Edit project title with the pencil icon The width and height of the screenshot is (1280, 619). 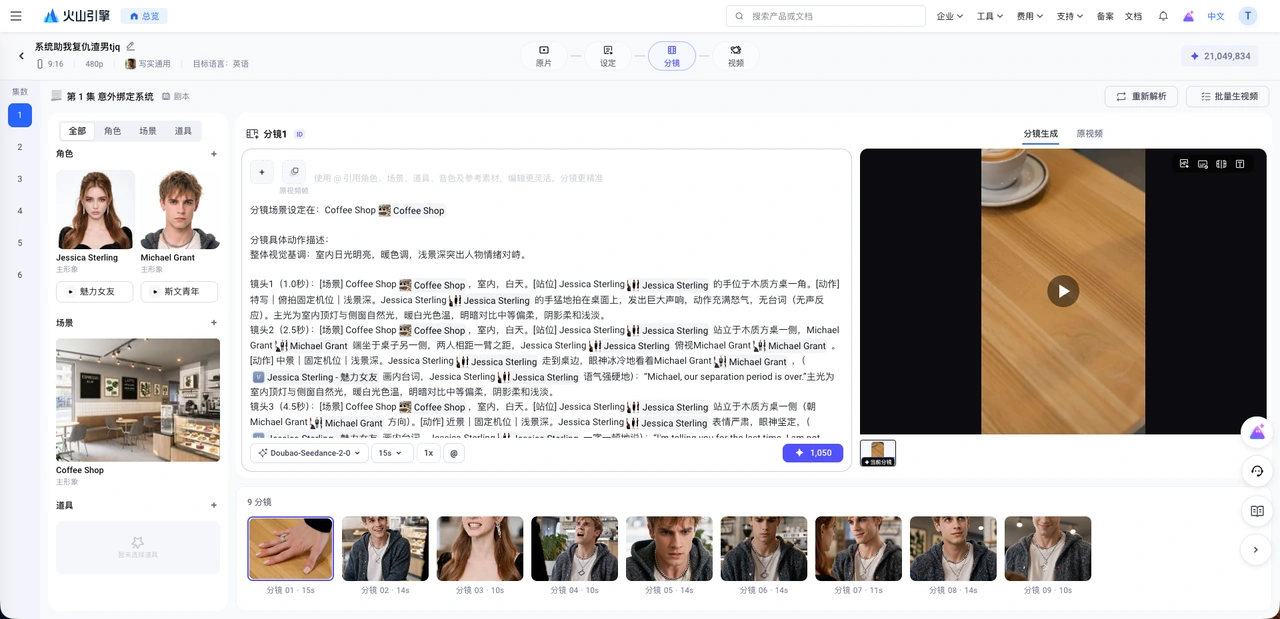coord(130,46)
